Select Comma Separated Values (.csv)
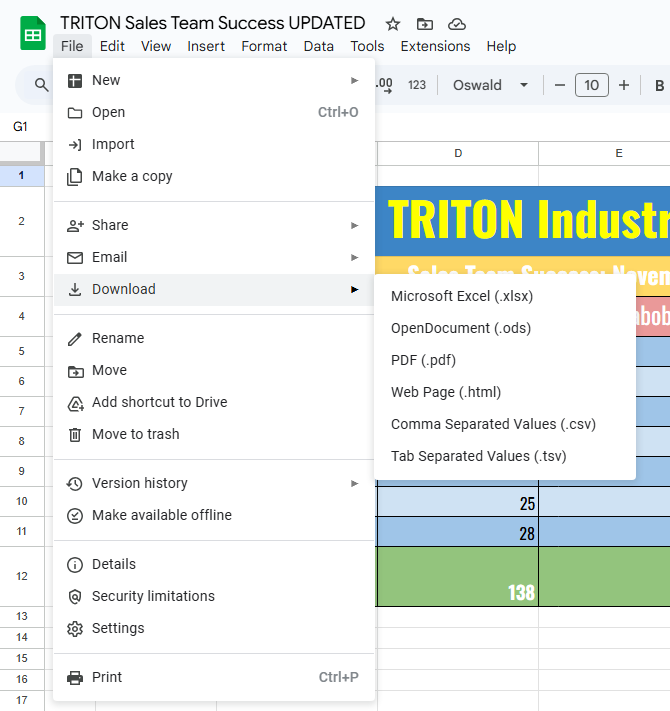This screenshot has width=670, height=711. pos(493,424)
